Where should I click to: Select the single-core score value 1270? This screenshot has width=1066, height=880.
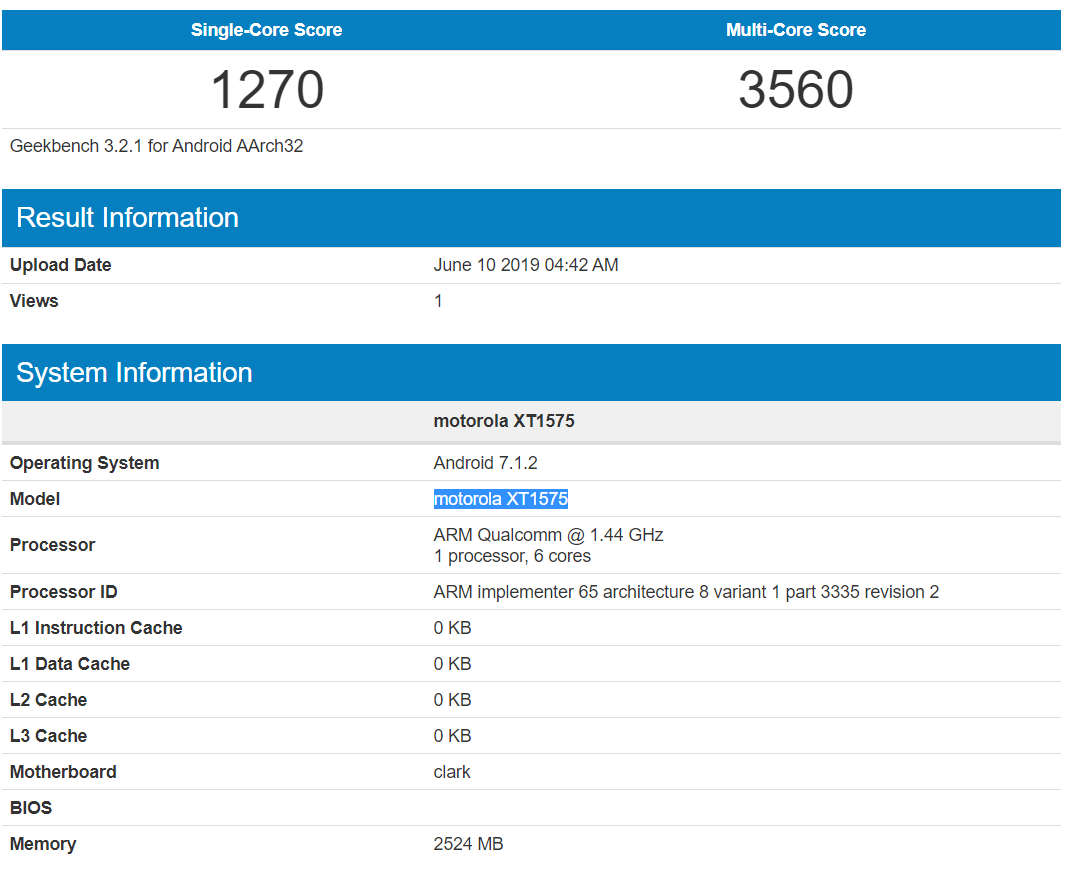tap(267, 90)
